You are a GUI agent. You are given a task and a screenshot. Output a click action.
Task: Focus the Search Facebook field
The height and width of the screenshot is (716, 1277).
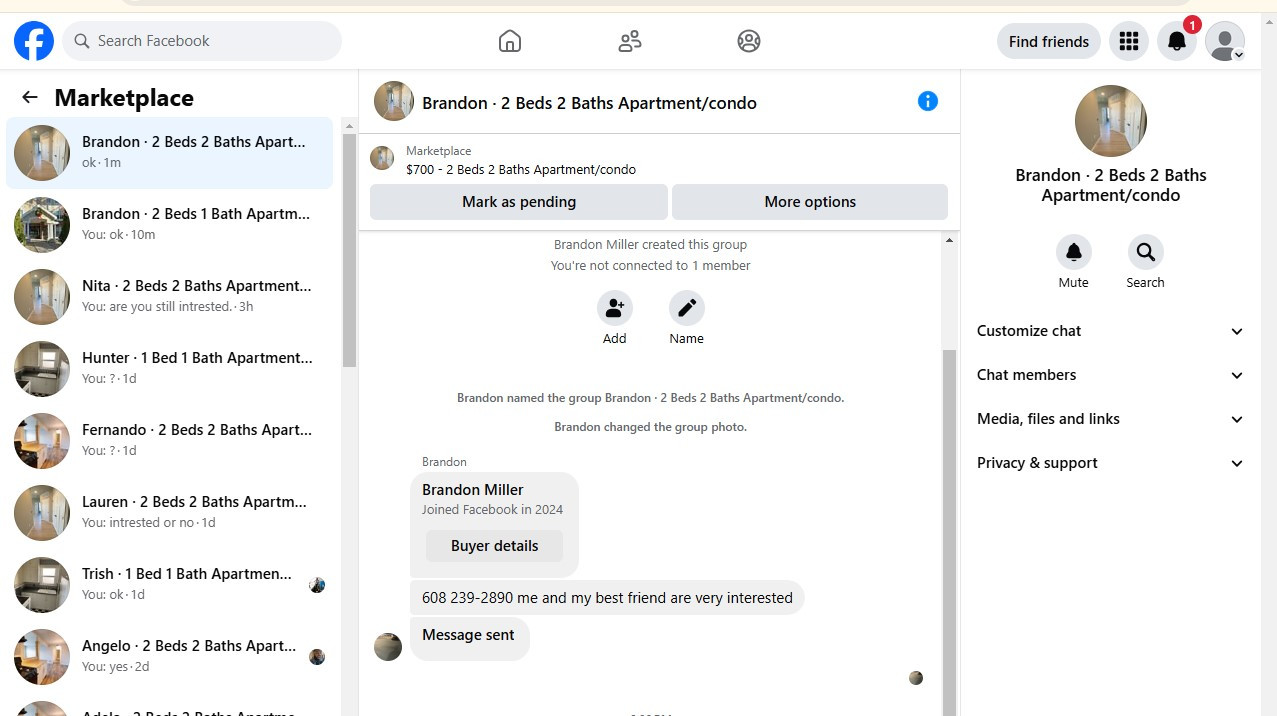[x=202, y=41]
